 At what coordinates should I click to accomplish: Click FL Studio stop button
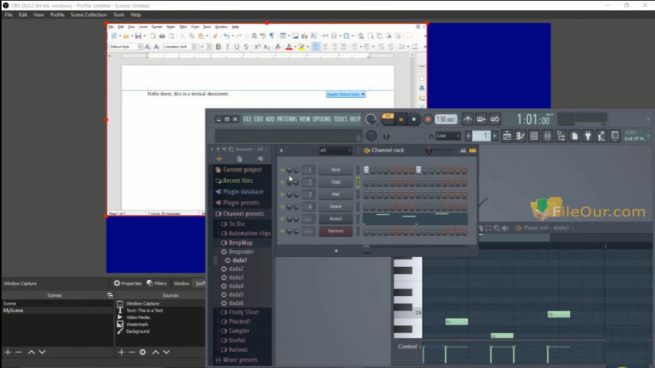(414, 119)
